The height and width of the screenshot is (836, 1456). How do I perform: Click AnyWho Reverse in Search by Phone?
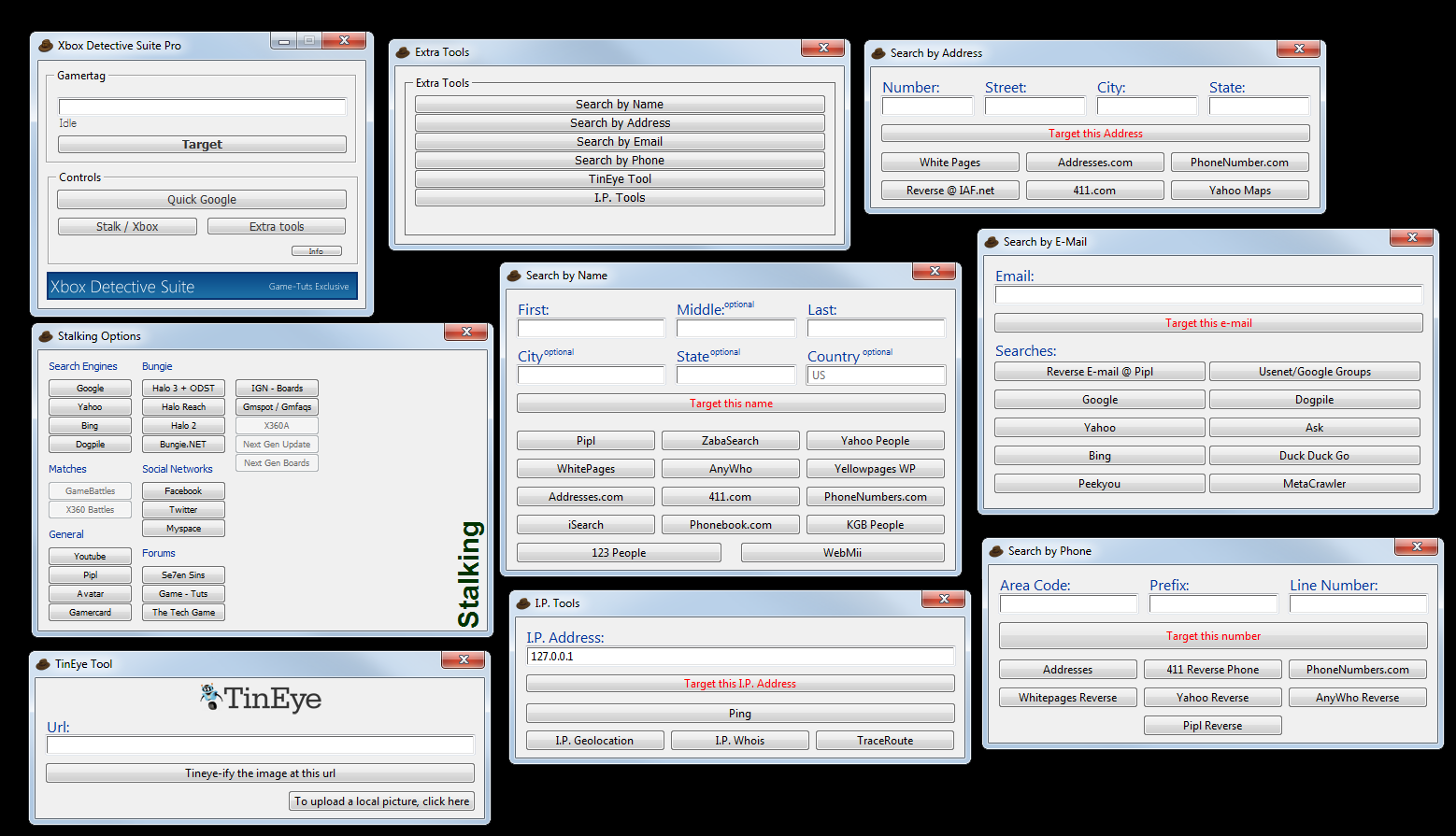(x=1358, y=698)
